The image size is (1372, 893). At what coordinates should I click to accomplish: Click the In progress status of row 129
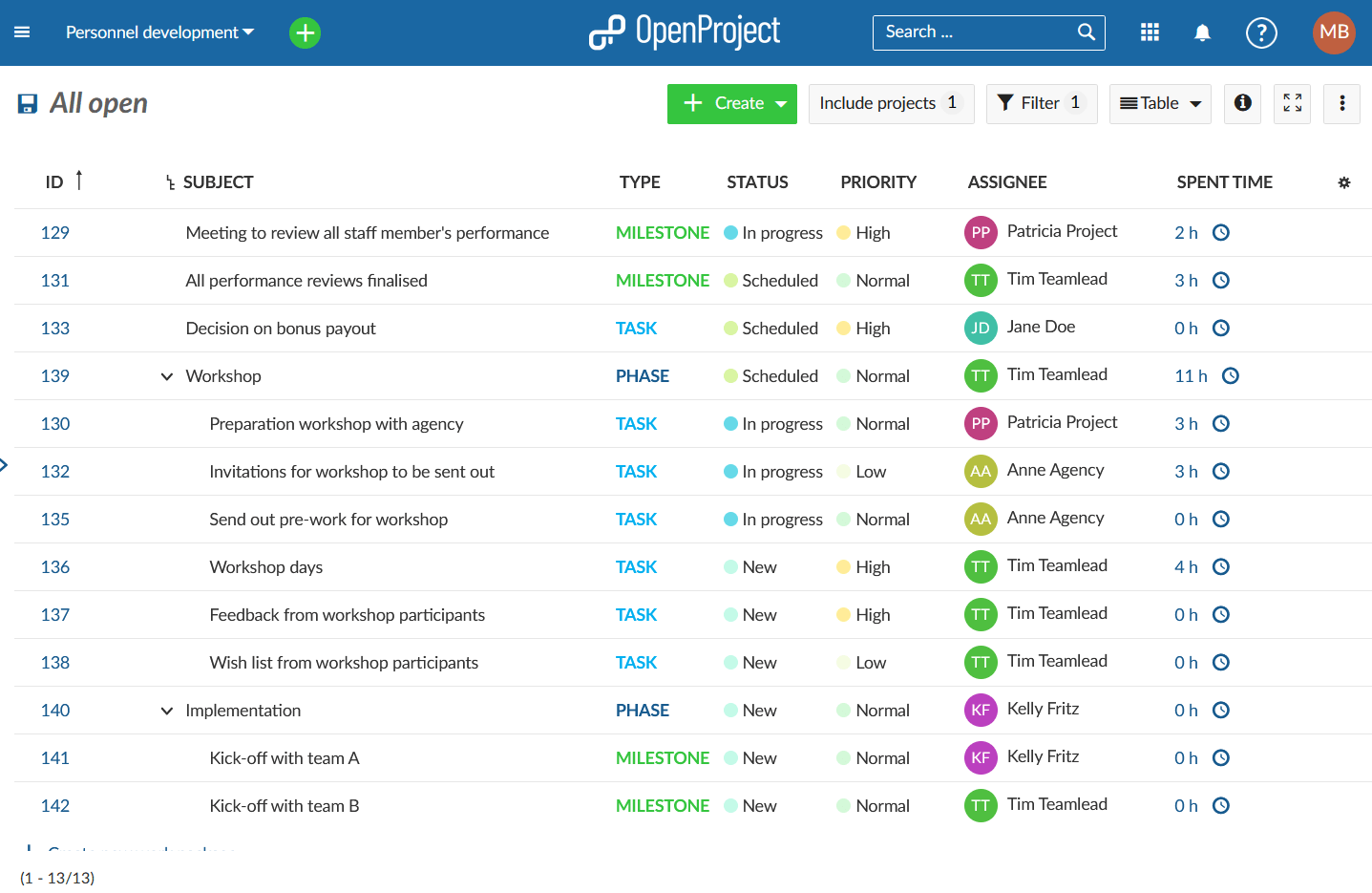click(781, 233)
